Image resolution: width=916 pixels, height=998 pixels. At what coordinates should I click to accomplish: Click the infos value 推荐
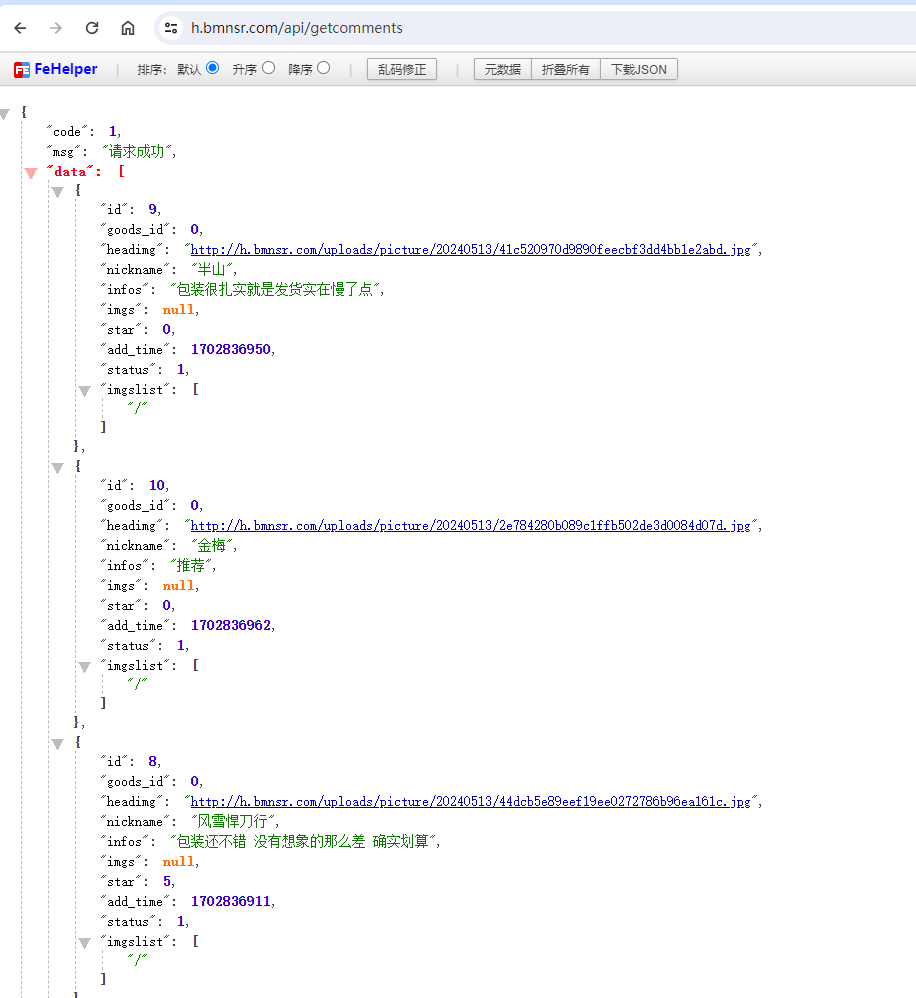pos(191,566)
